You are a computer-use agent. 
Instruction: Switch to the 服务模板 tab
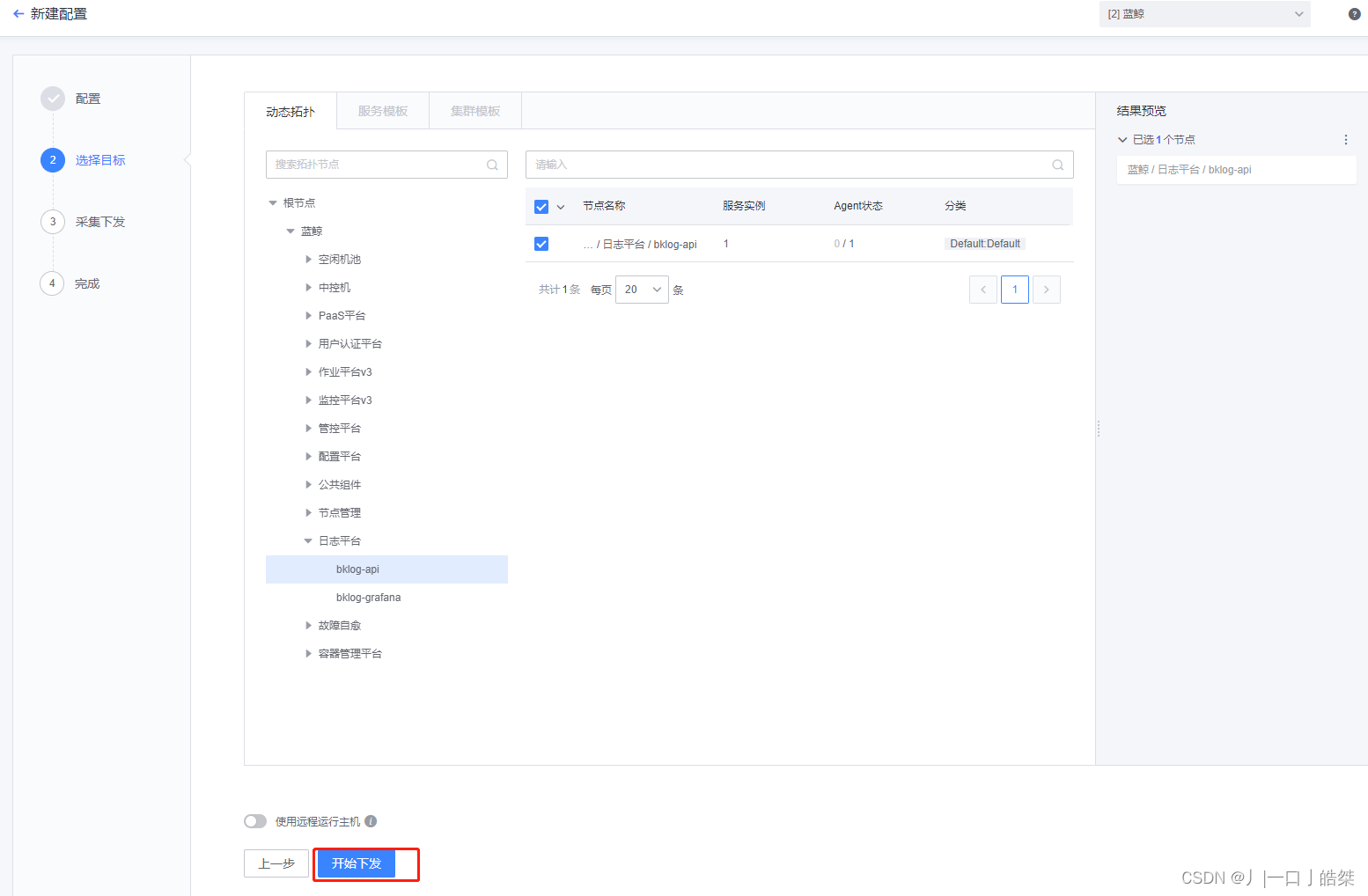(x=383, y=111)
